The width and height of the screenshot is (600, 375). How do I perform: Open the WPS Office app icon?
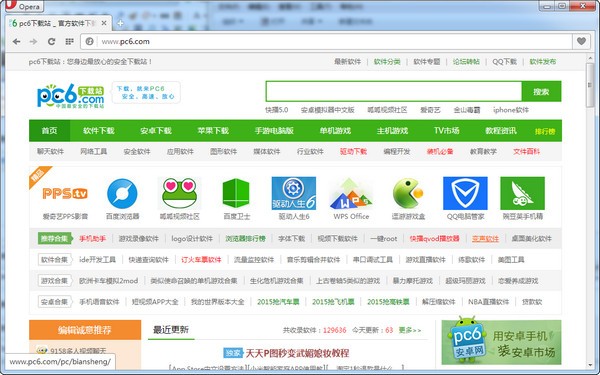(x=351, y=194)
